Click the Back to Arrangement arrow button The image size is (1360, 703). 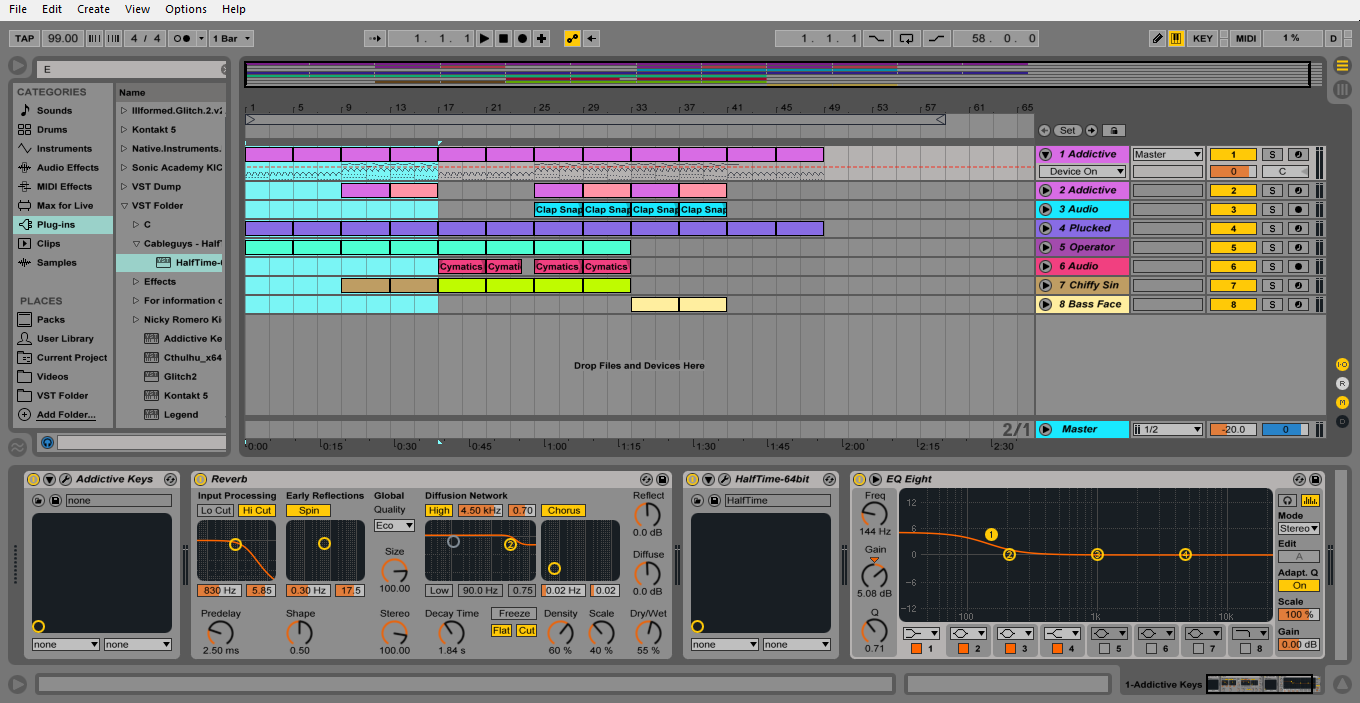click(592, 38)
